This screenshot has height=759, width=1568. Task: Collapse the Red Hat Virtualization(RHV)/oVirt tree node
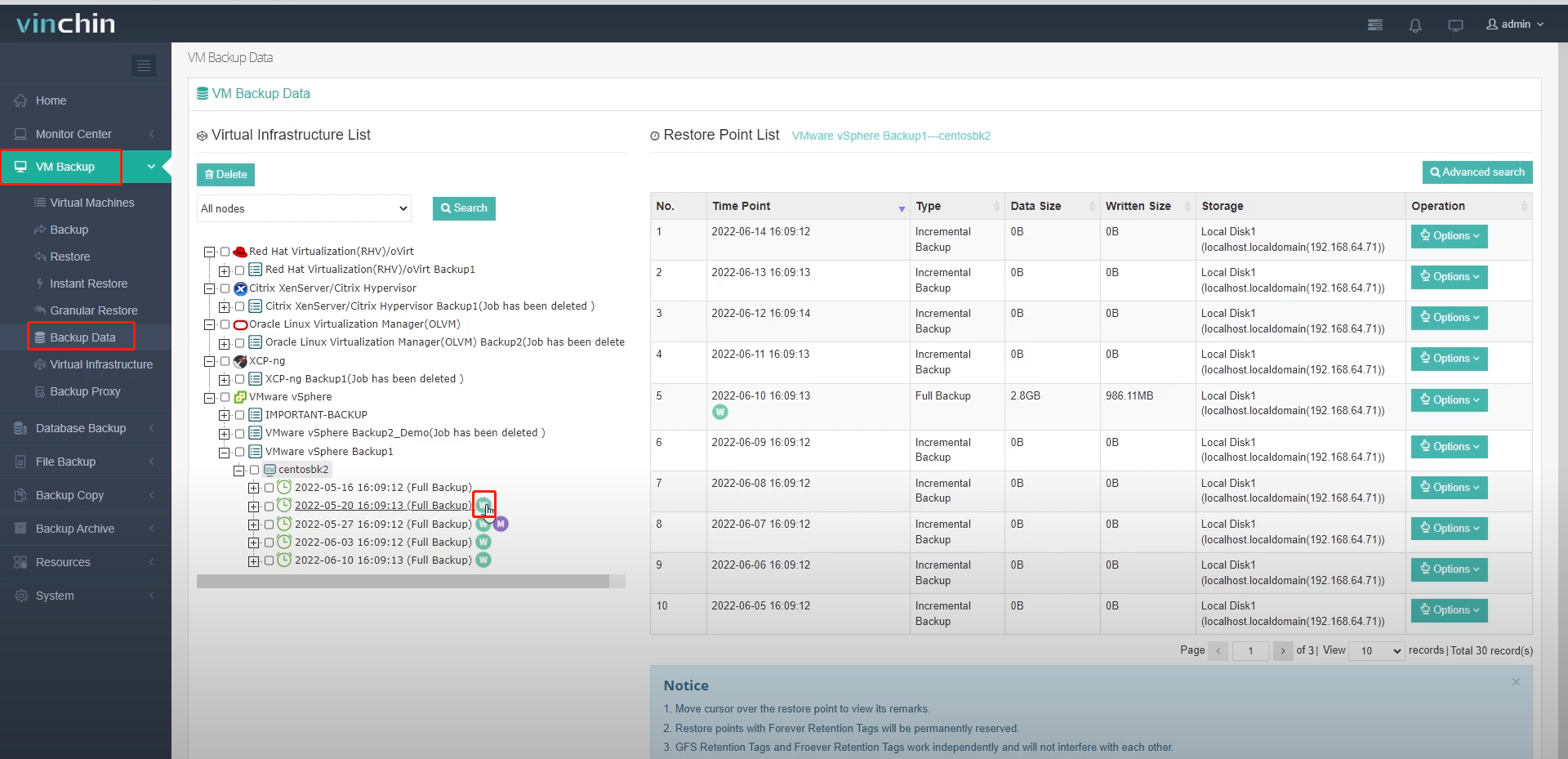(x=209, y=252)
